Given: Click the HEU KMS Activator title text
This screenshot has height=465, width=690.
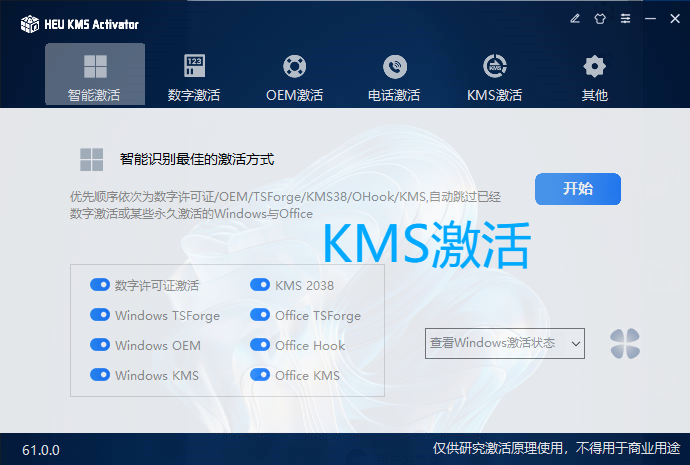Looking at the screenshot, I should point(92,24).
